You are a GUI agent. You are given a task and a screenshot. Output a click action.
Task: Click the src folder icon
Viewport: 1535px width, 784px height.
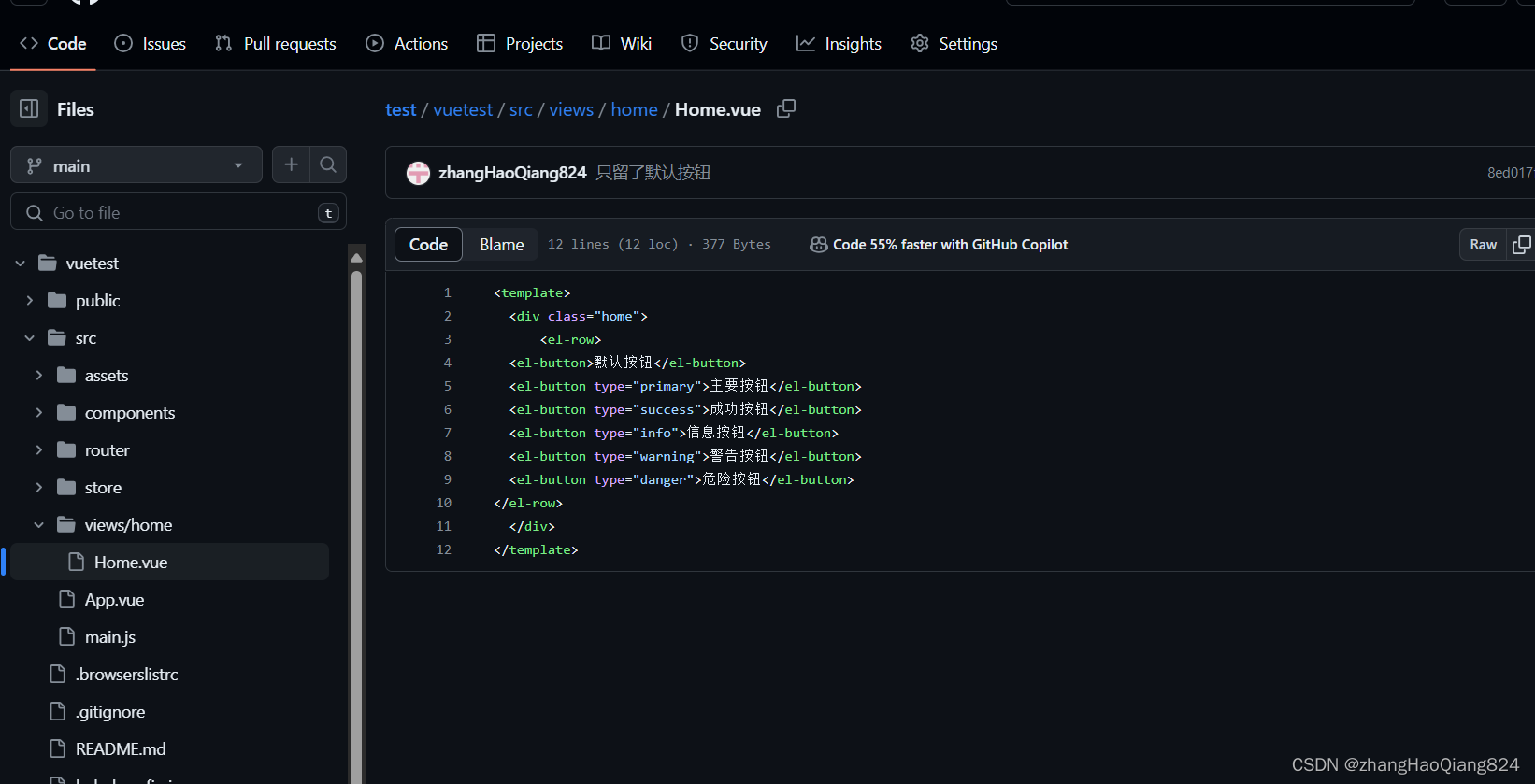(x=57, y=337)
